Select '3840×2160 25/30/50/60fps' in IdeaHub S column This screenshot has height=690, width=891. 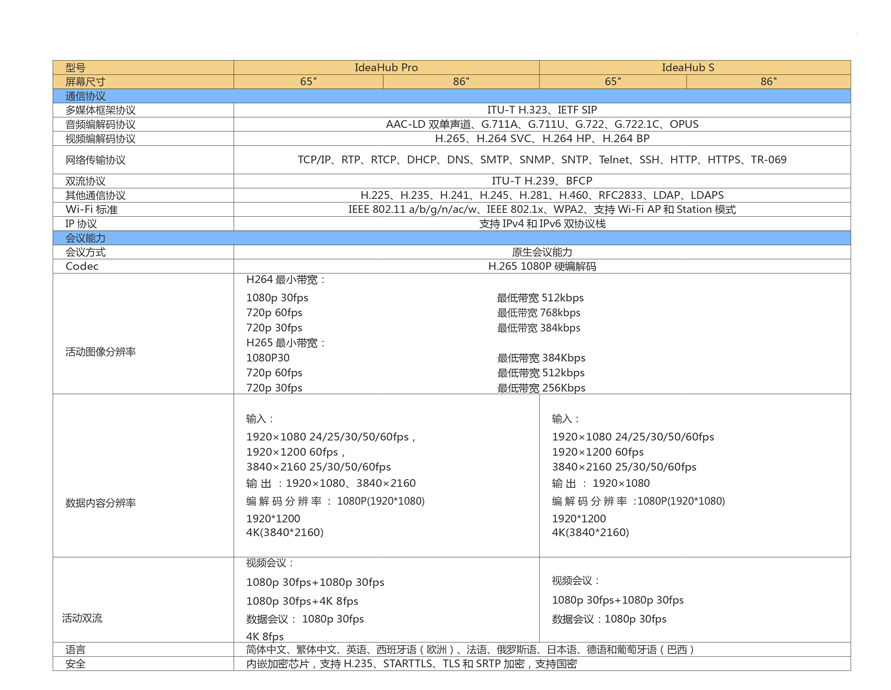pyautogui.click(x=624, y=467)
